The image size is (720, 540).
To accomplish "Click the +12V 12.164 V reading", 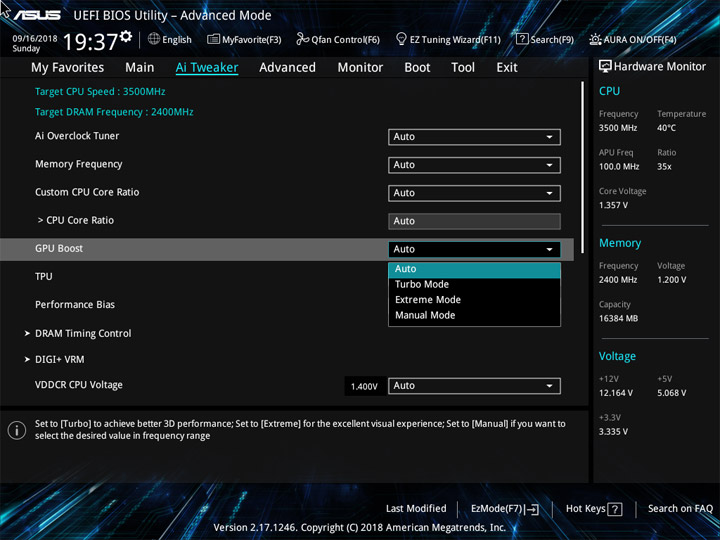I will (616, 393).
